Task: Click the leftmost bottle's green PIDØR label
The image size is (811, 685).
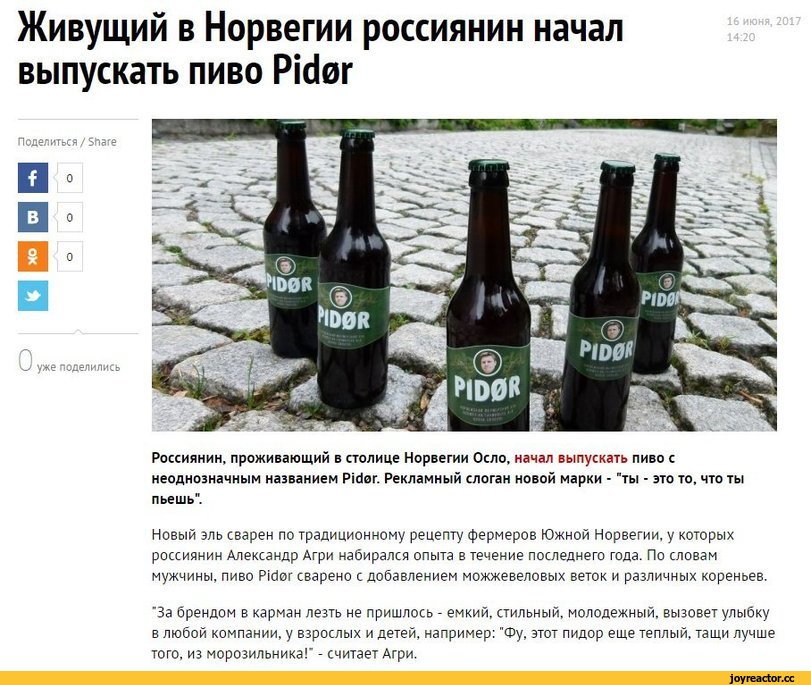Action: click(x=291, y=281)
